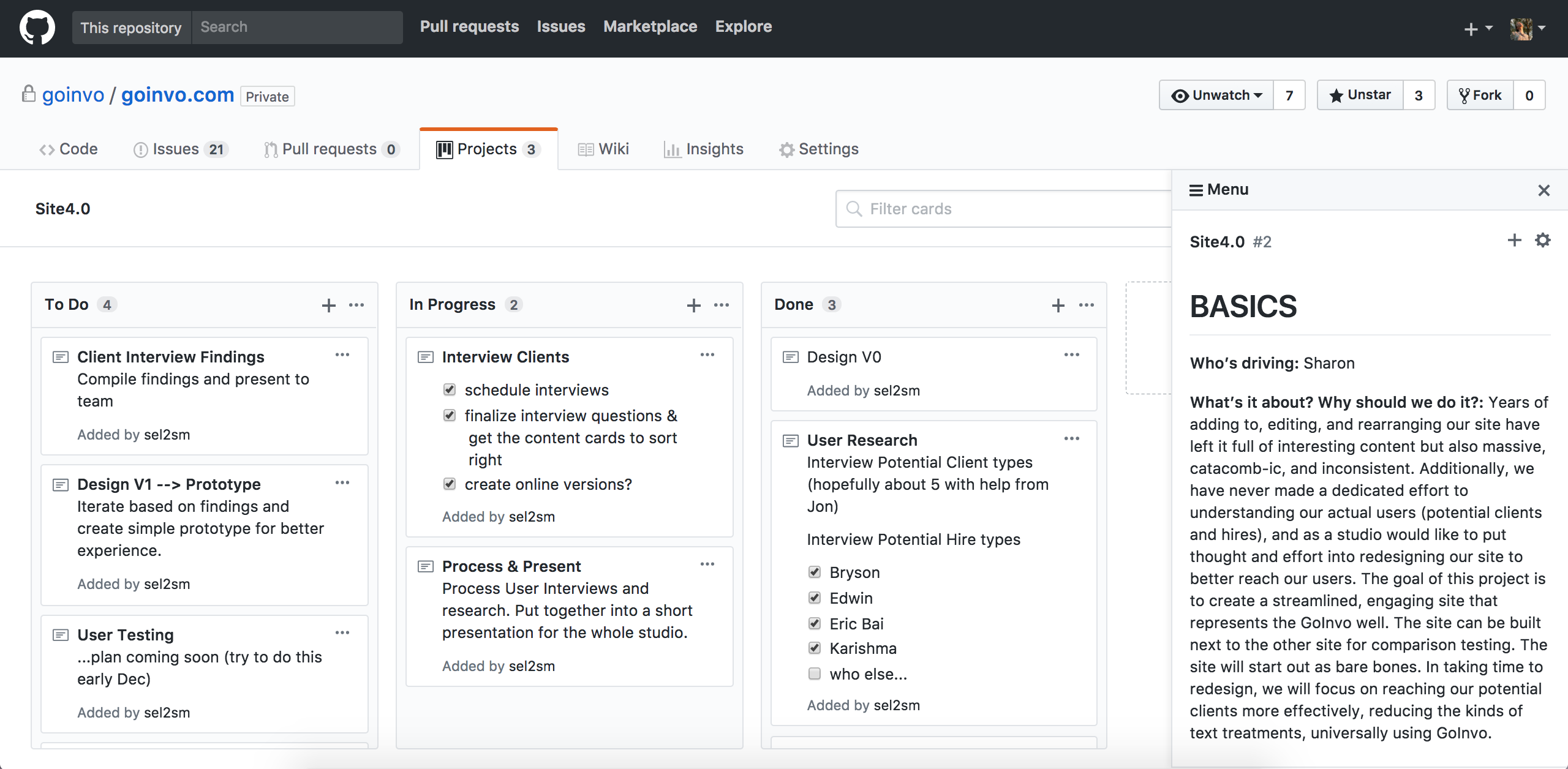
Task: Open To Do column options menu
Action: click(x=356, y=305)
